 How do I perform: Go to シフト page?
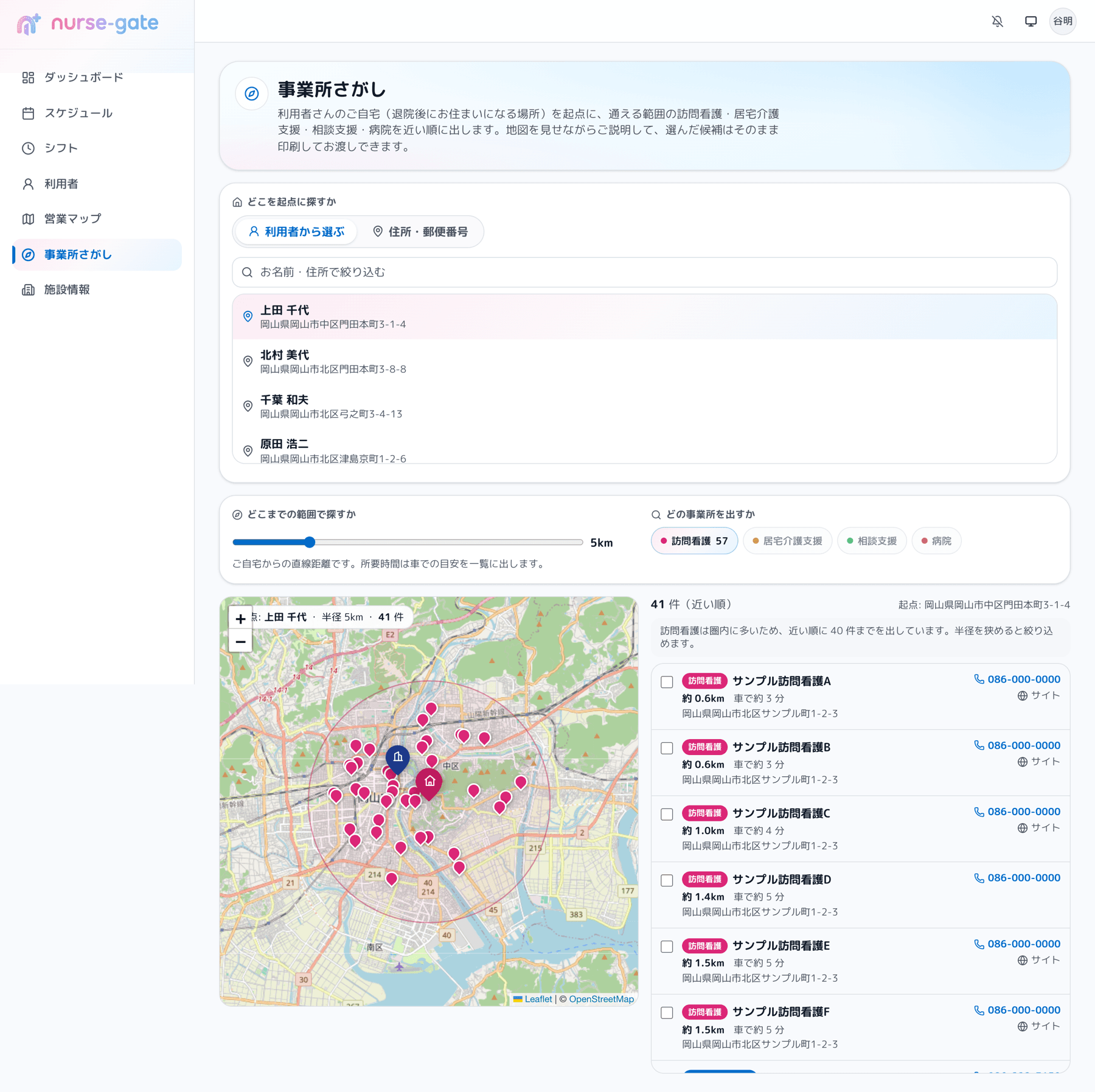point(97,148)
